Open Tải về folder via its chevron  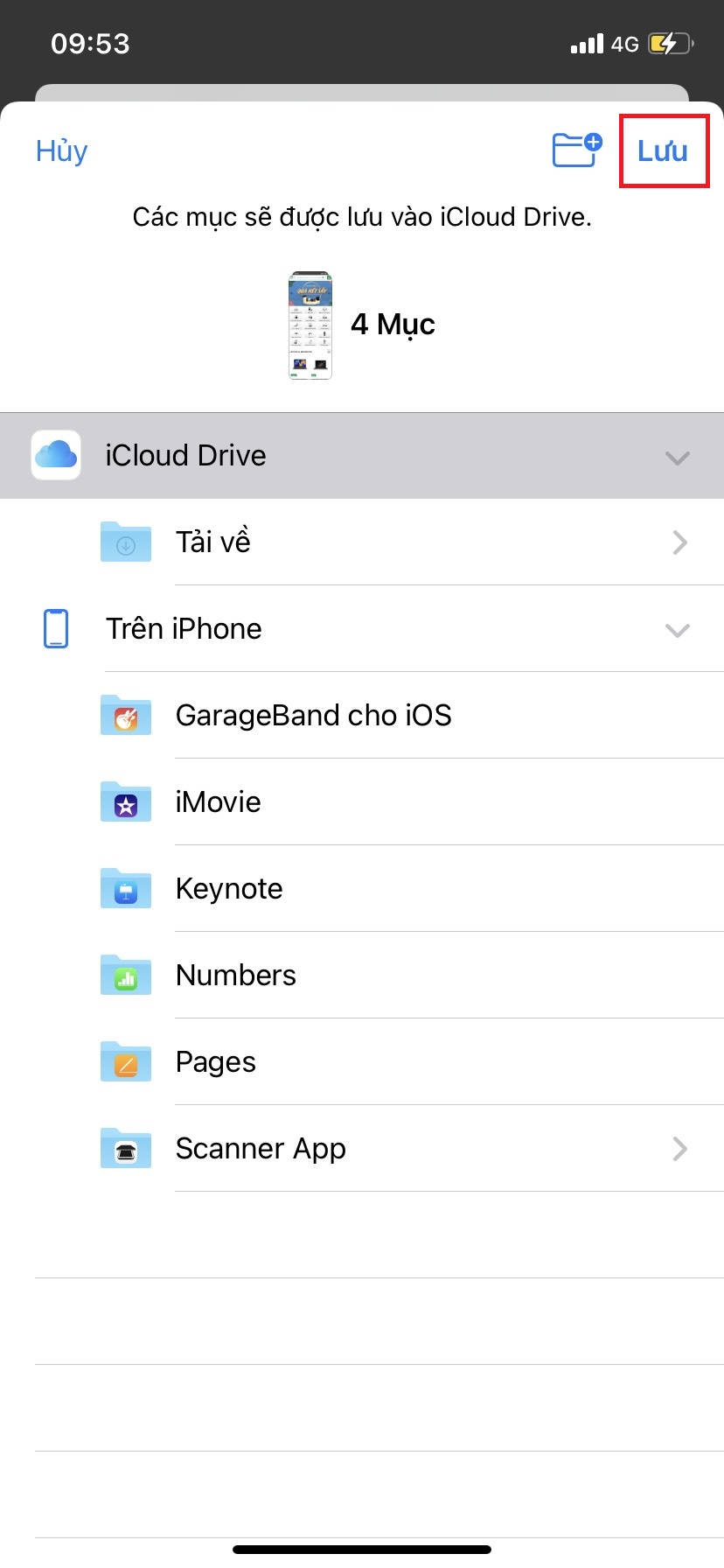pyautogui.click(x=679, y=542)
